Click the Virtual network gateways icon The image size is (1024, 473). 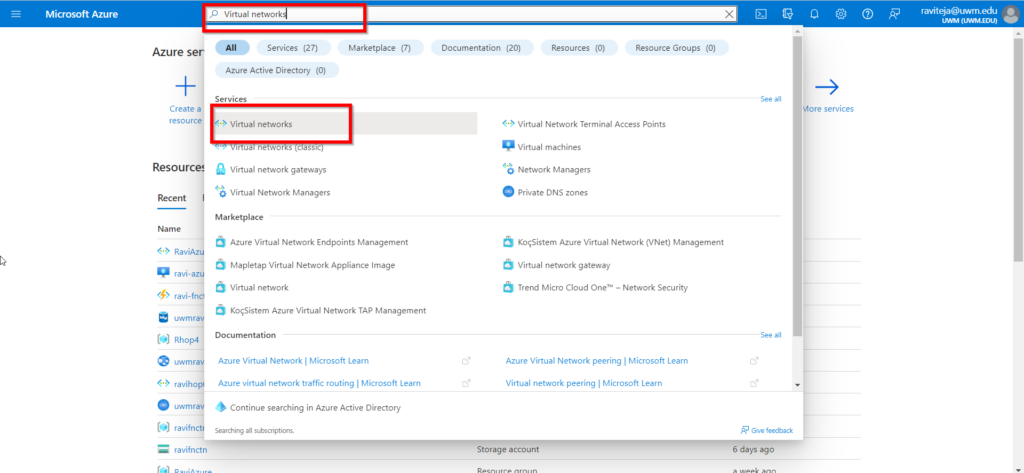[221, 169]
